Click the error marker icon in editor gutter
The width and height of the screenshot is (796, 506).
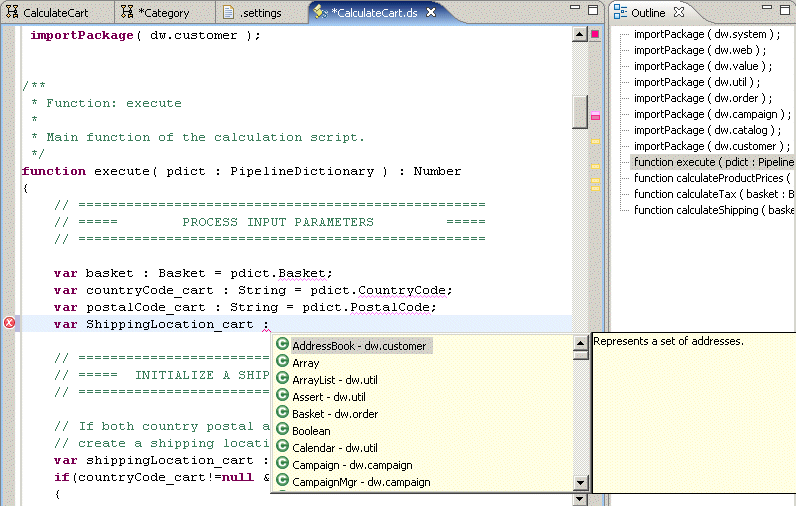pos(10,322)
